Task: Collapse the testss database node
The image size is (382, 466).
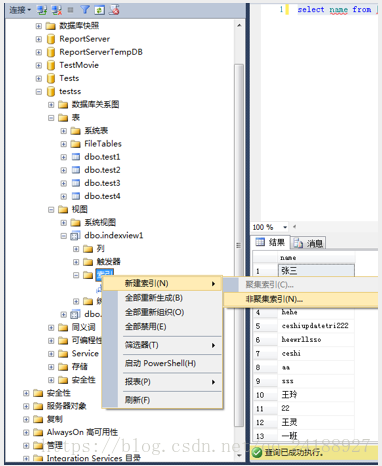Action: [39, 92]
